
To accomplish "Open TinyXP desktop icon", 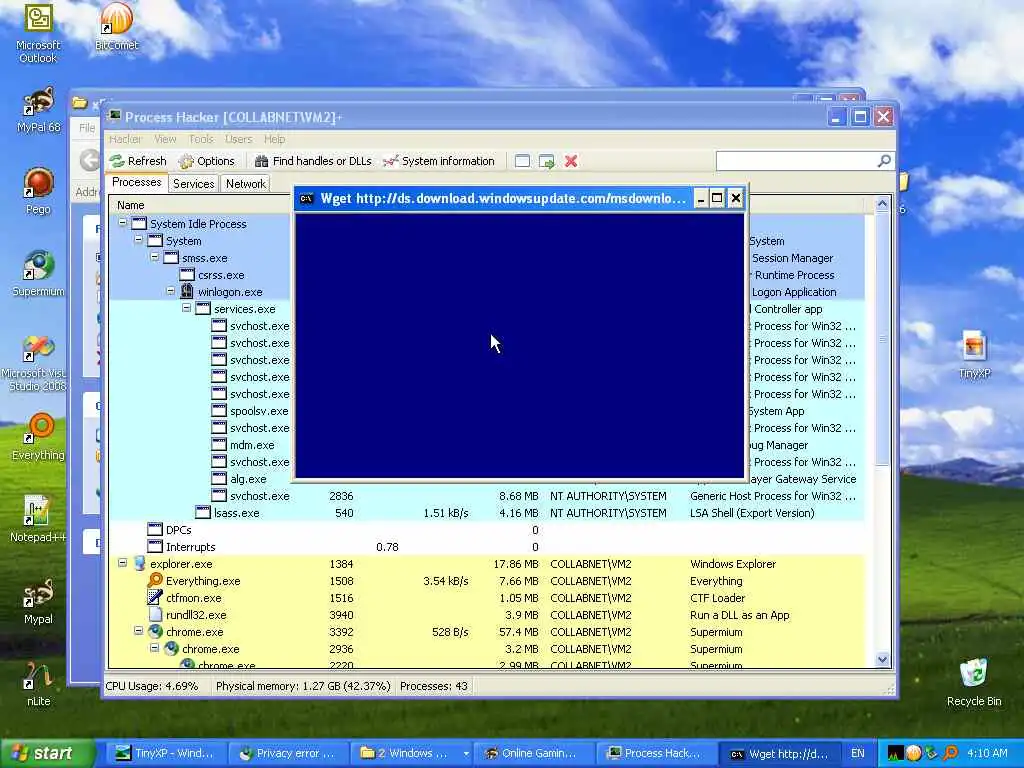I will (974, 357).
